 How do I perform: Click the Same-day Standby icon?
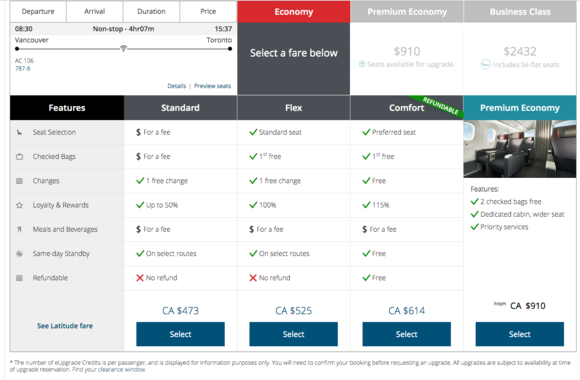19,253
